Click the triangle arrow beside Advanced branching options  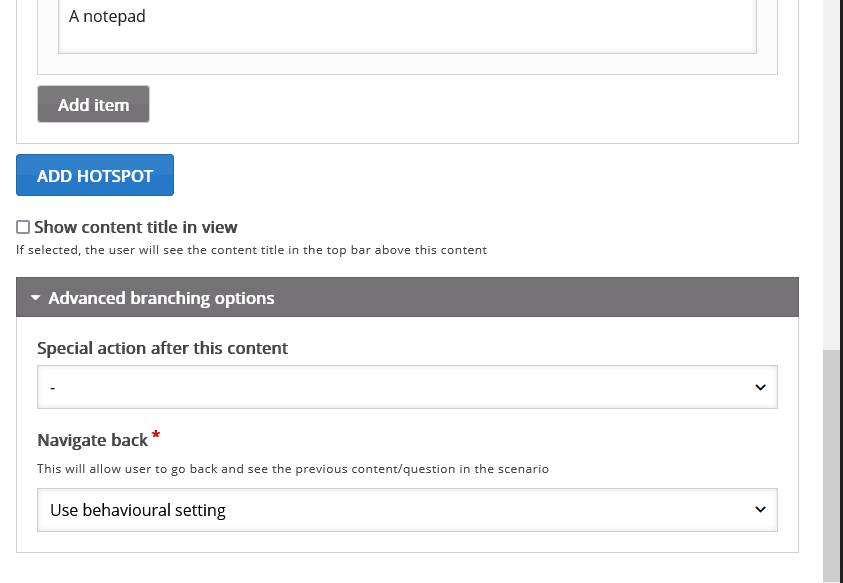click(x=35, y=298)
